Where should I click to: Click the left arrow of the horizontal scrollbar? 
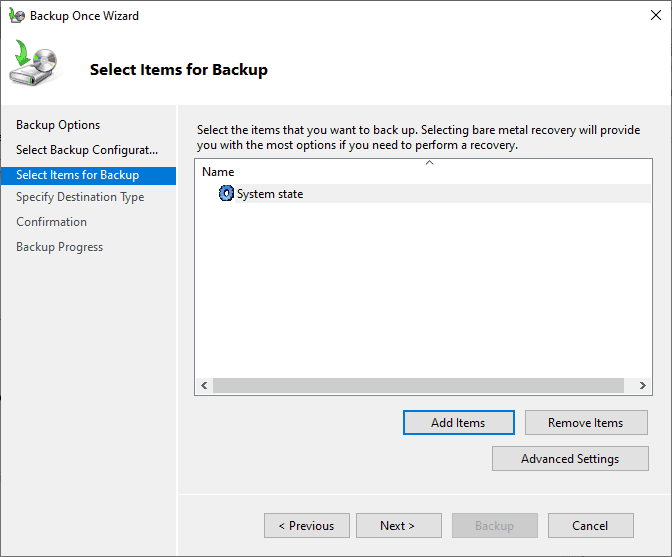(x=204, y=386)
